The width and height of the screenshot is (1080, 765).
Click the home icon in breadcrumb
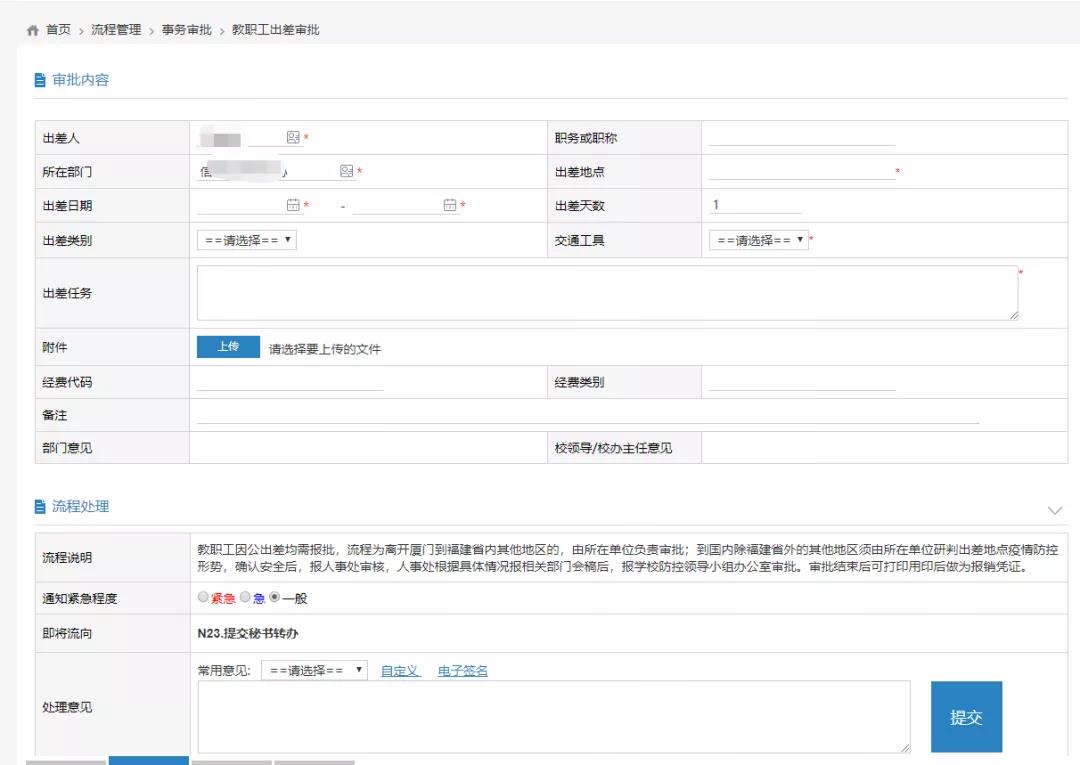pyautogui.click(x=33, y=31)
